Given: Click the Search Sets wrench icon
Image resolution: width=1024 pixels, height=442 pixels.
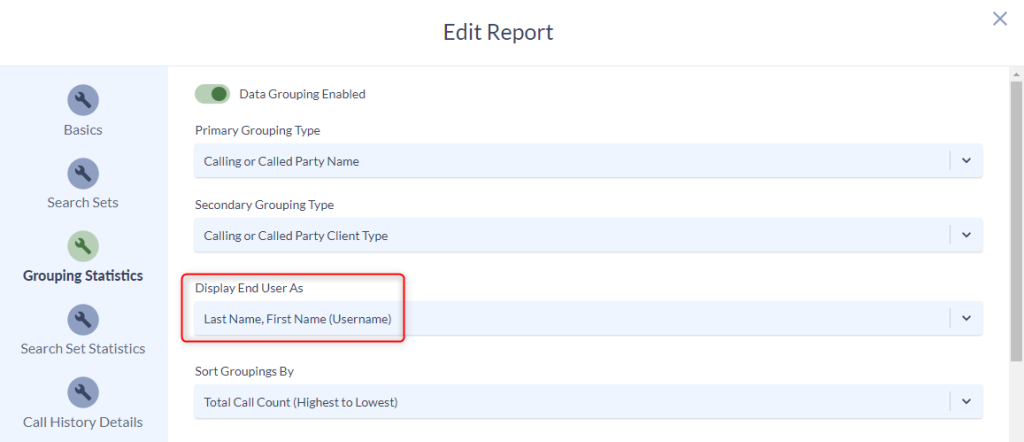Looking at the screenshot, I should 83,173.
